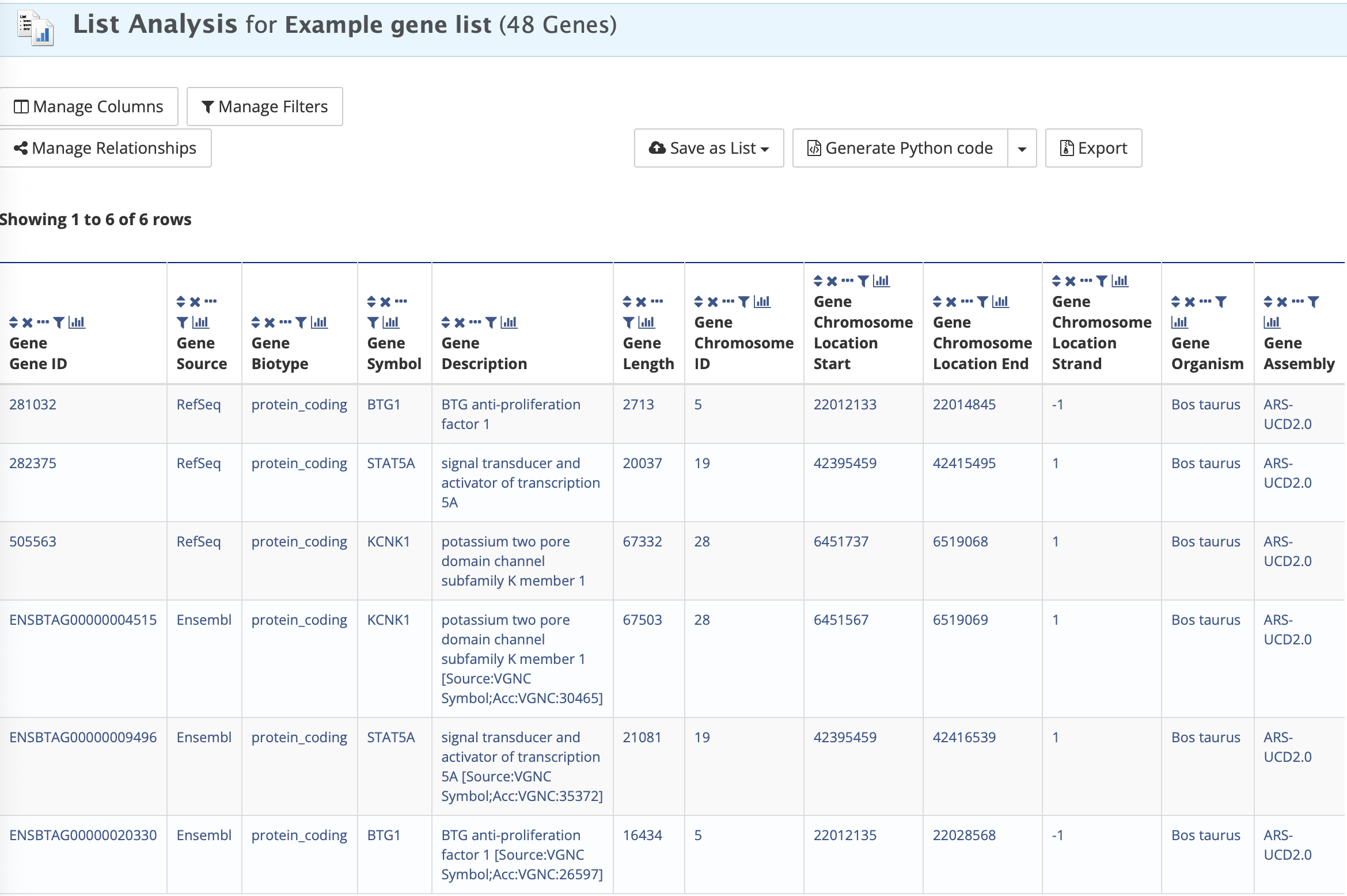Show Gene Source column summary chart
This screenshot has height=896, width=1347.
(200, 322)
